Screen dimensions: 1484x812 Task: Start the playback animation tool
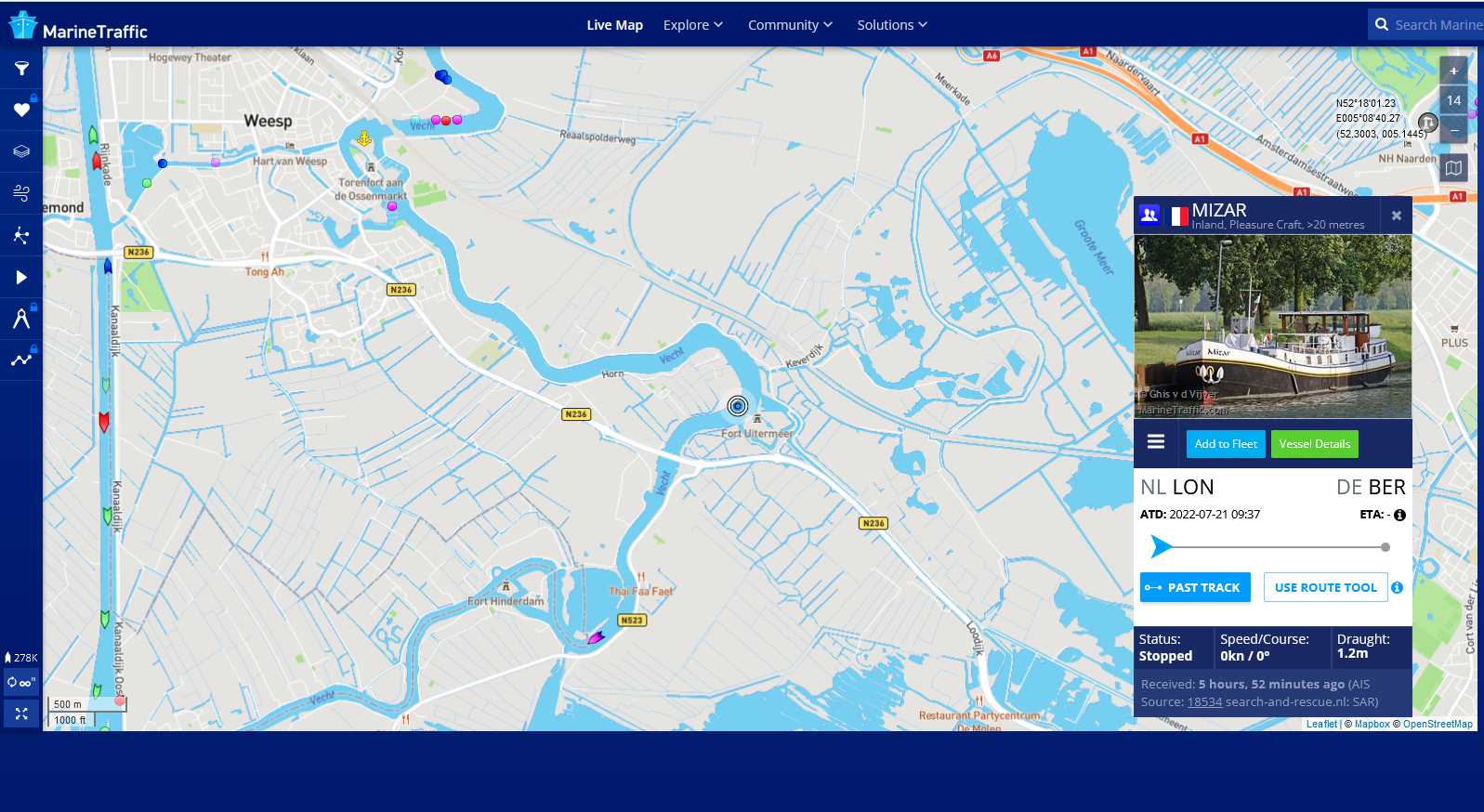coord(21,277)
